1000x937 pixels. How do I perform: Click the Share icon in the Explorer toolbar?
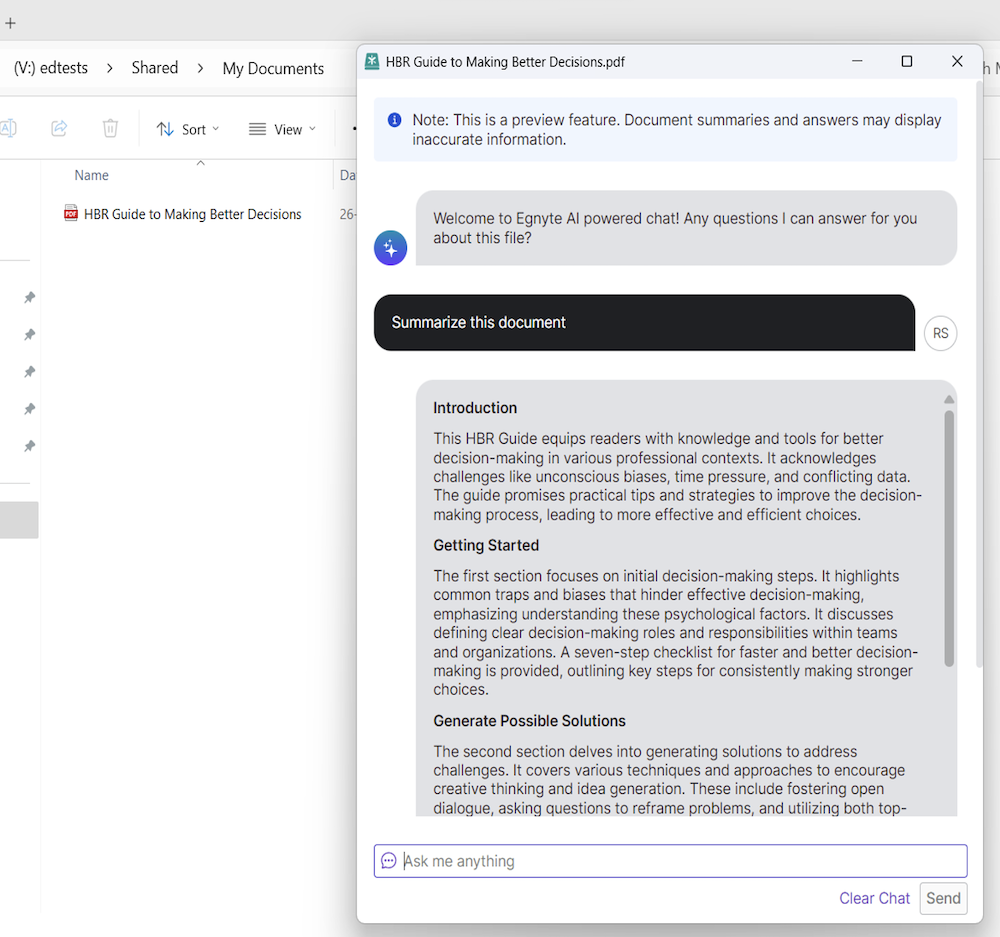point(59,128)
